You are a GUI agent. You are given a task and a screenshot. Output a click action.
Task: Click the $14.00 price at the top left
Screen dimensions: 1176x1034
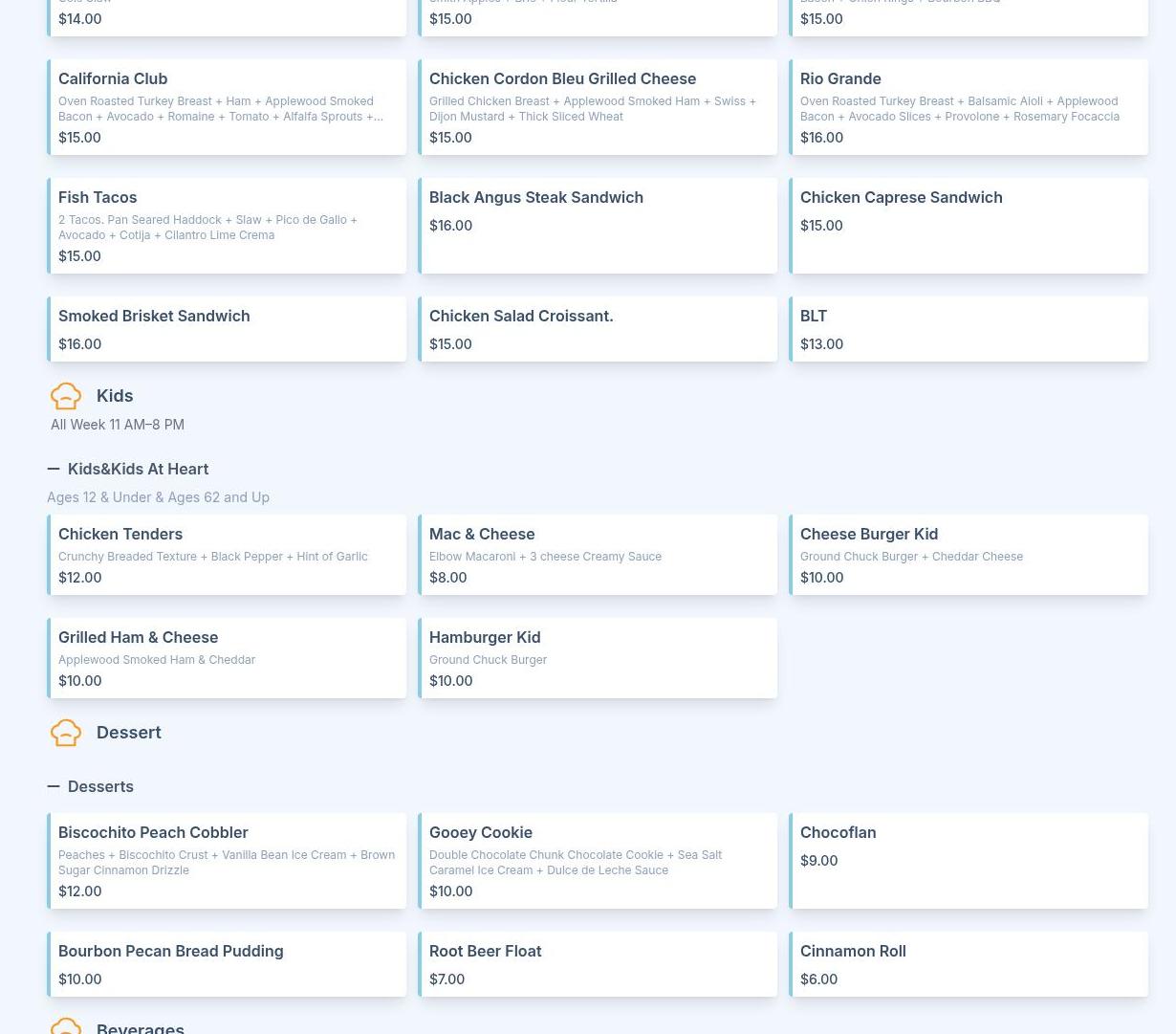[x=79, y=19]
